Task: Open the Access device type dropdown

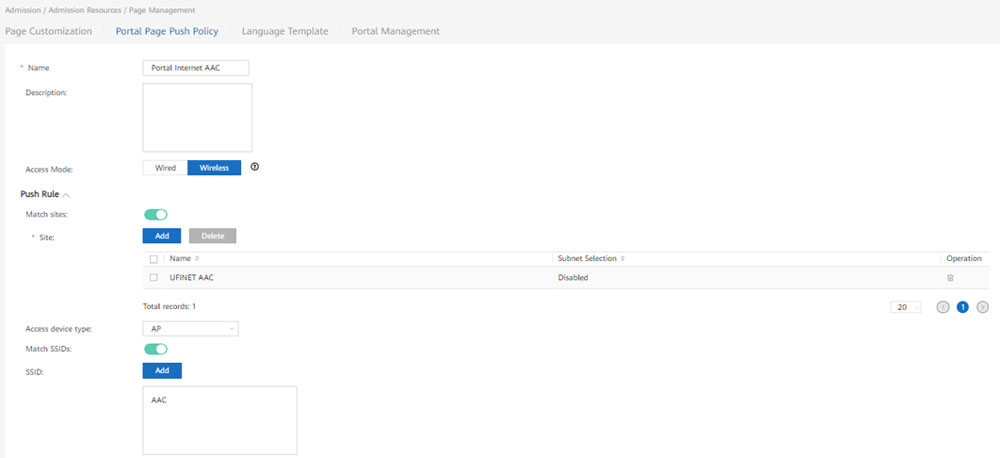Action: [191, 328]
